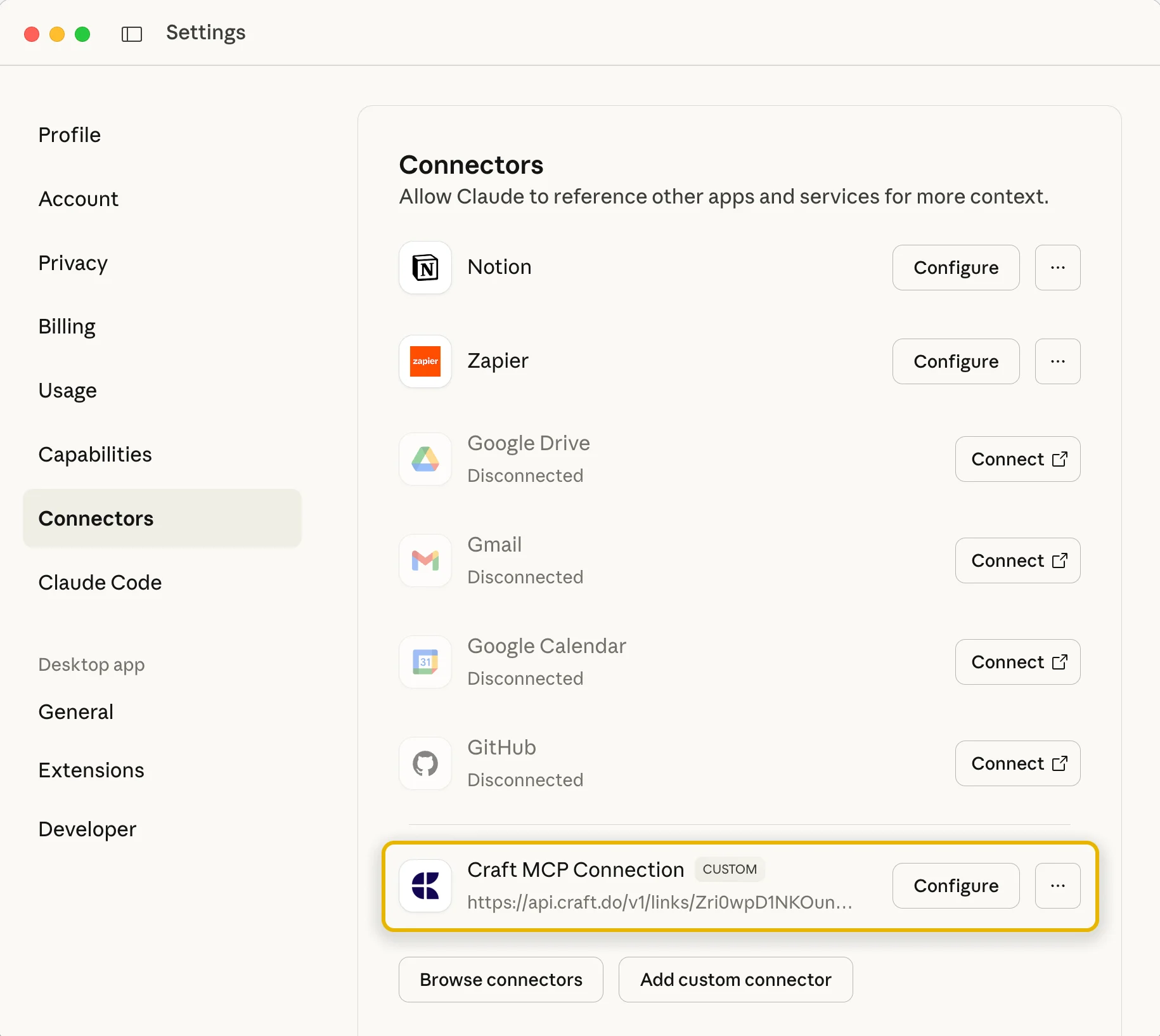1160x1036 pixels.
Task: Open the overflow menu for Zapier
Action: coord(1057,361)
